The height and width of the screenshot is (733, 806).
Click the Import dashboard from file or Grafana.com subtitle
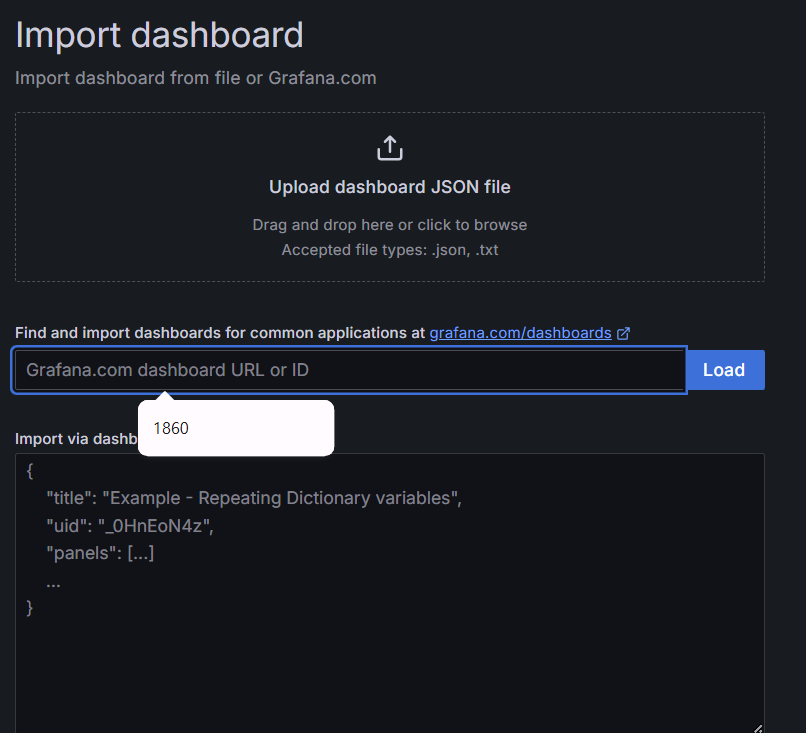[x=196, y=78]
